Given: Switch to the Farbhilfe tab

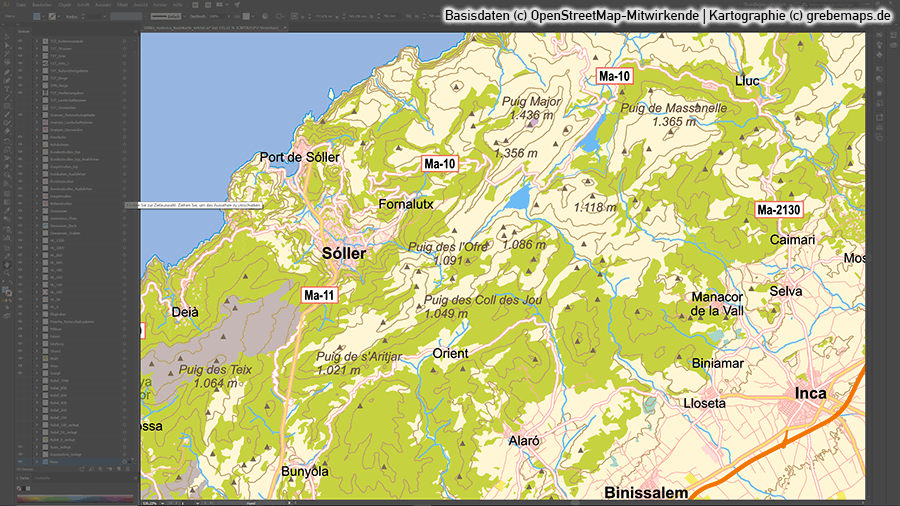Looking at the screenshot, I should (x=40, y=479).
